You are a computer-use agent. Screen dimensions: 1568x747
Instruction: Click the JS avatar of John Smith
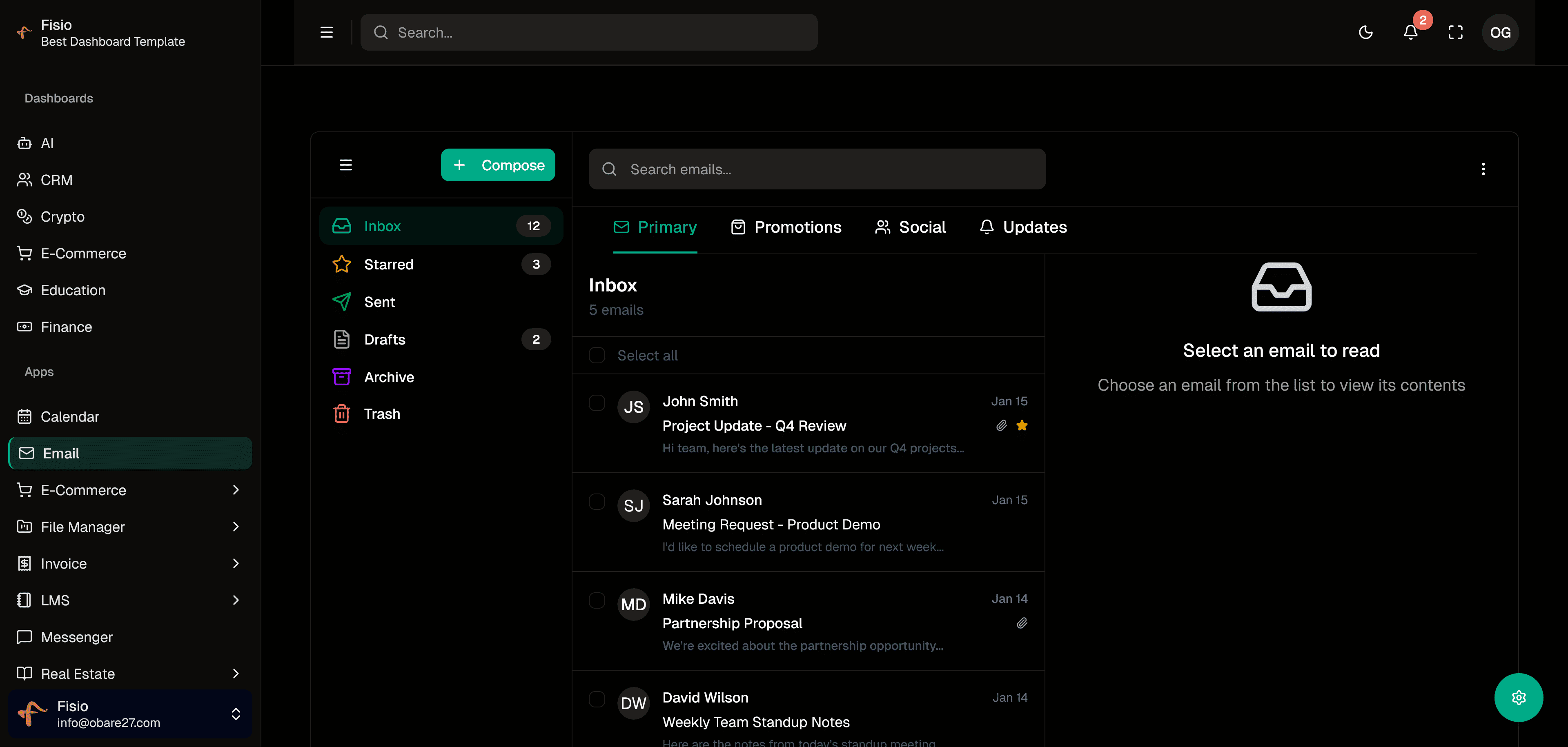click(x=633, y=406)
